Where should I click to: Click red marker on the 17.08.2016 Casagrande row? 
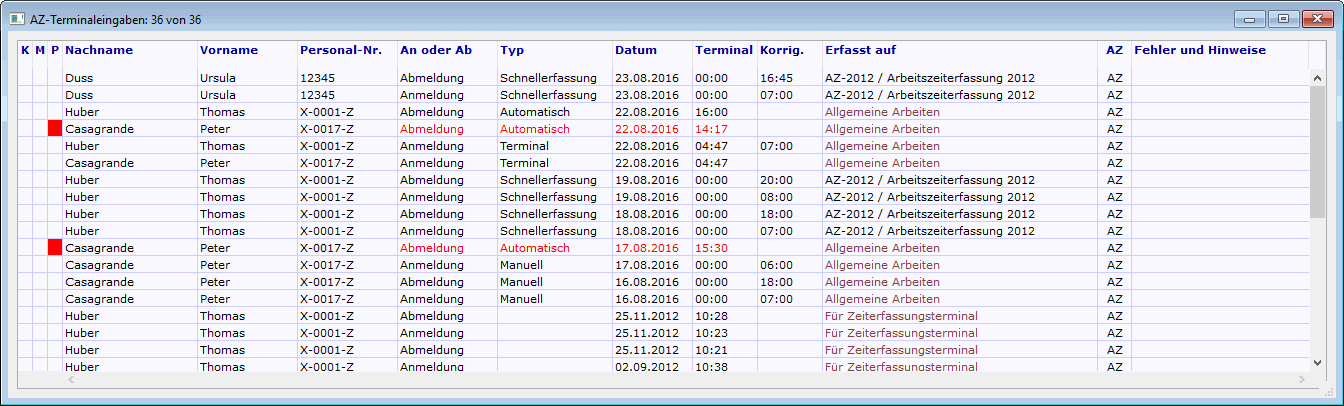coord(54,247)
